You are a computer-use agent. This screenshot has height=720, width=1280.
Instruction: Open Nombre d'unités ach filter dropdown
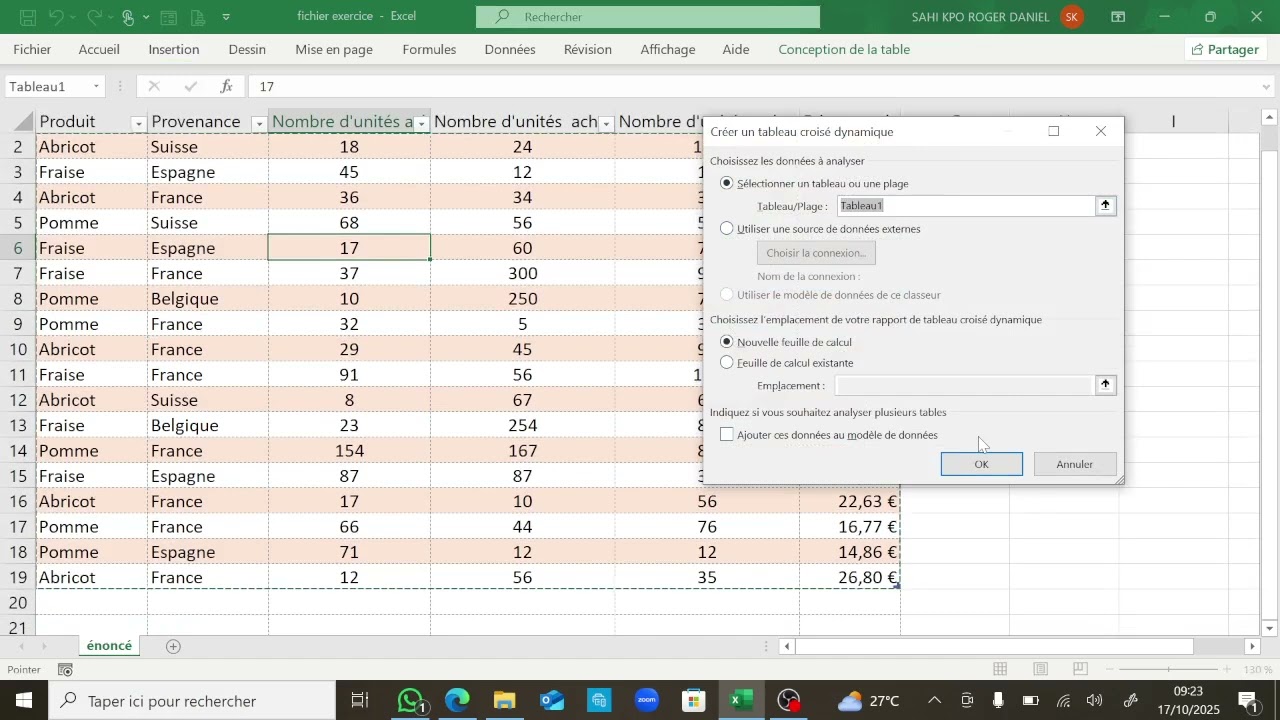606,124
